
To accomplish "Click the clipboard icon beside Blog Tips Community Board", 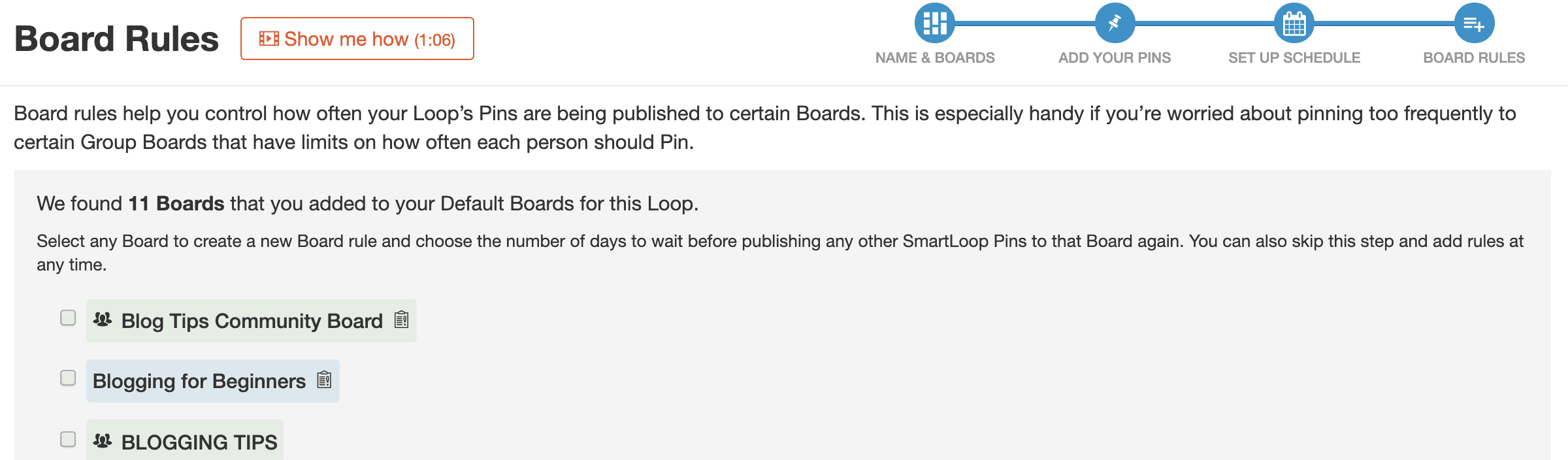I will tap(401, 320).
